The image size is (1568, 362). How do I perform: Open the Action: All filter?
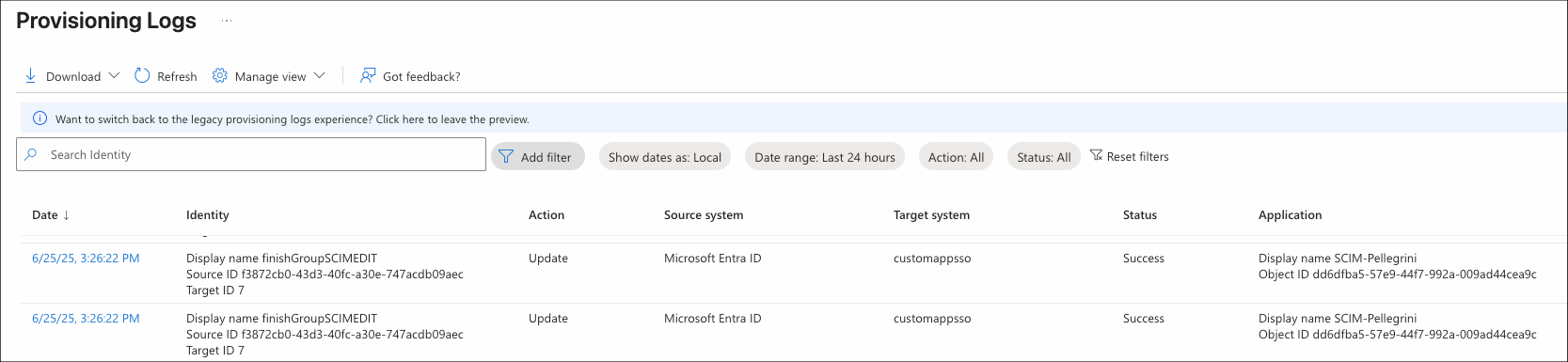[957, 156]
